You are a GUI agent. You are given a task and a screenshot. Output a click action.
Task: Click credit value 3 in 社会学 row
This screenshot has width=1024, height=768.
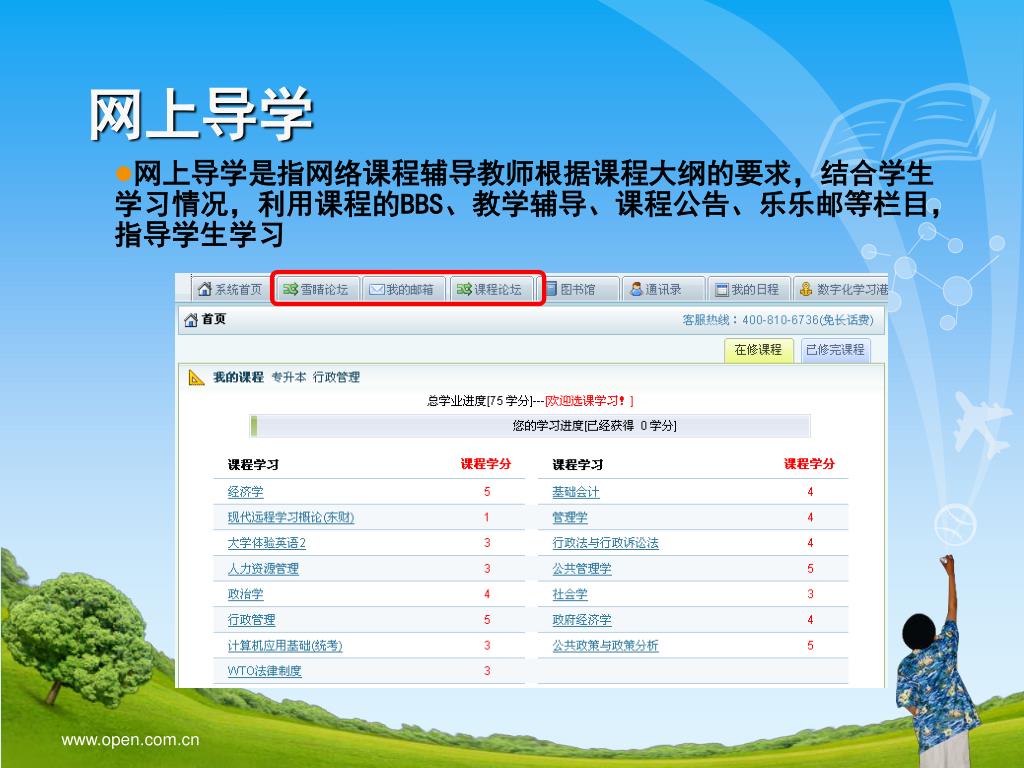(810, 594)
